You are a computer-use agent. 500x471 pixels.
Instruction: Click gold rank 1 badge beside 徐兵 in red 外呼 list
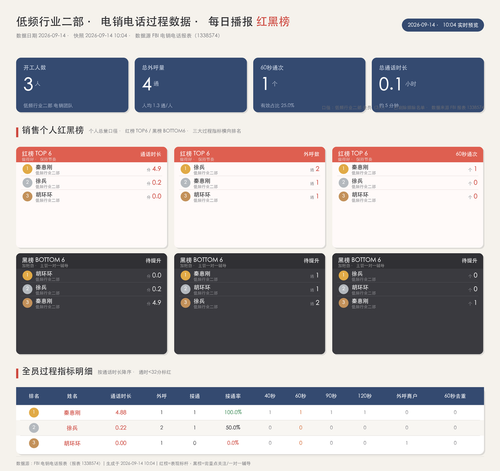coord(185,169)
